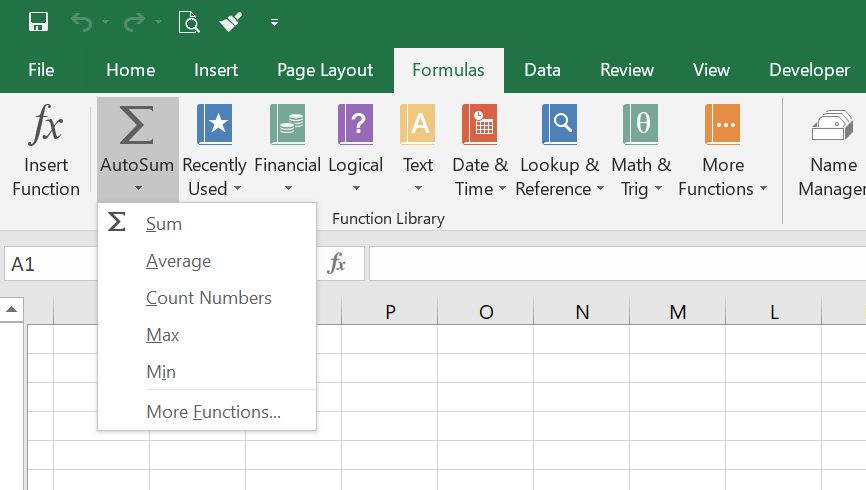The height and width of the screenshot is (490, 866).
Task: Switch to the Home tab
Action: [131, 70]
